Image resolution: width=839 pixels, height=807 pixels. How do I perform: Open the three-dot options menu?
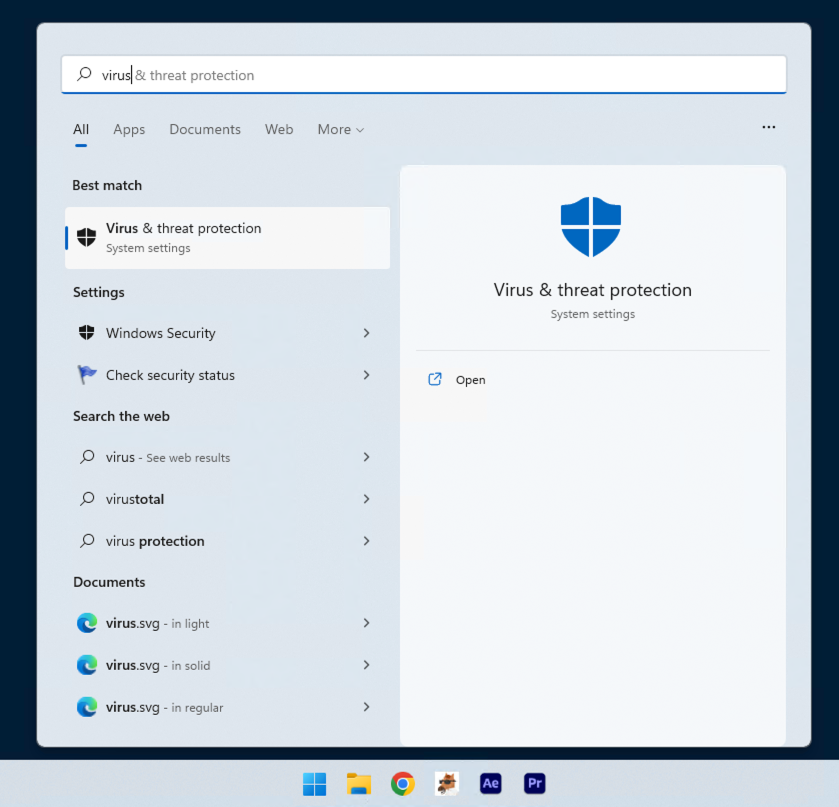(769, 127)
